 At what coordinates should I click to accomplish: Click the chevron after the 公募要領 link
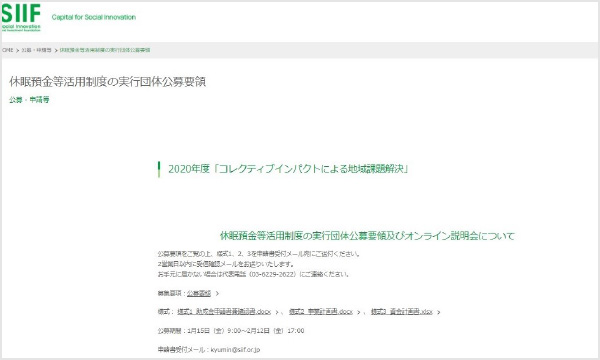(x=217, y=294)
